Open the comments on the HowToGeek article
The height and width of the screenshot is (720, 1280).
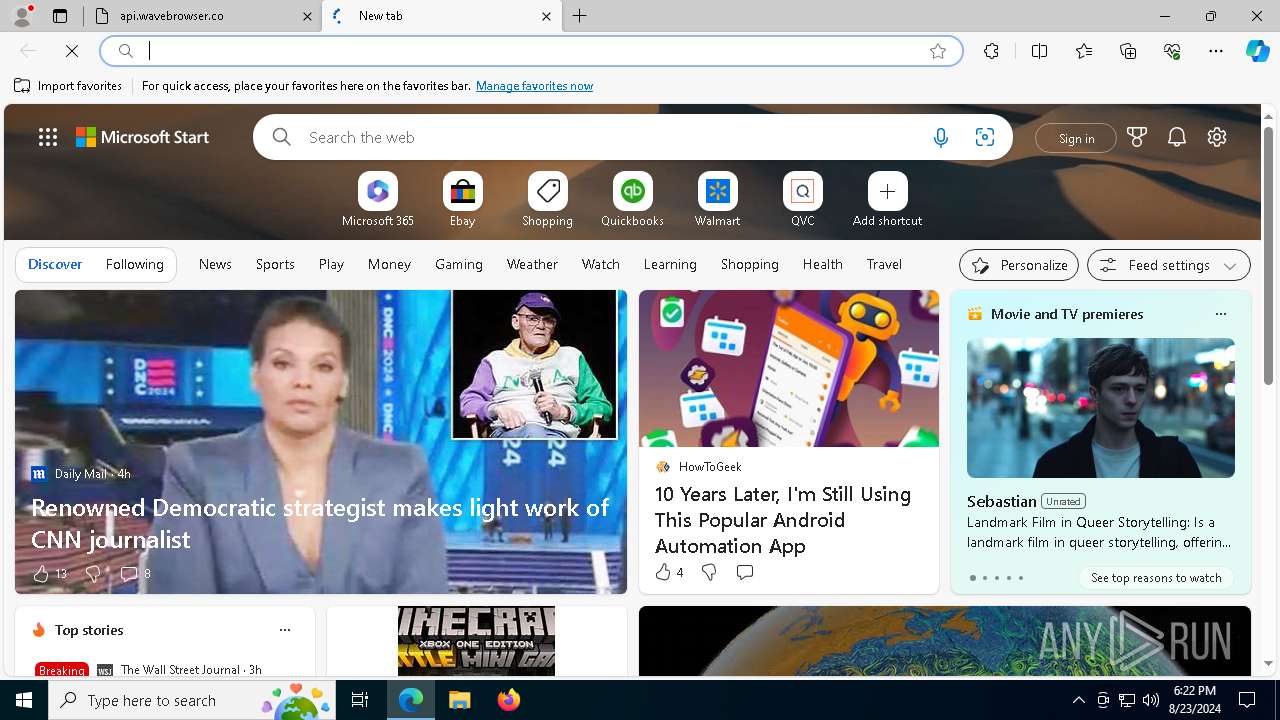coord(744,572)
